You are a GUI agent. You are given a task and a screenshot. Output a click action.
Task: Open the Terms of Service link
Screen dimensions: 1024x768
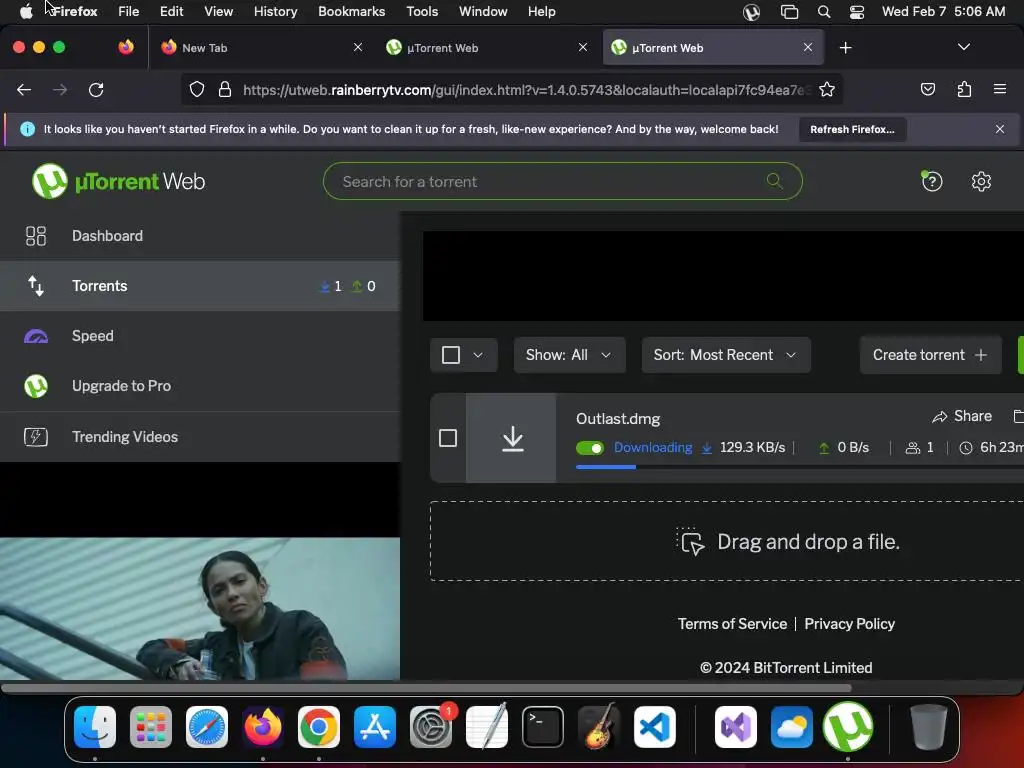[x=732, y=624]
